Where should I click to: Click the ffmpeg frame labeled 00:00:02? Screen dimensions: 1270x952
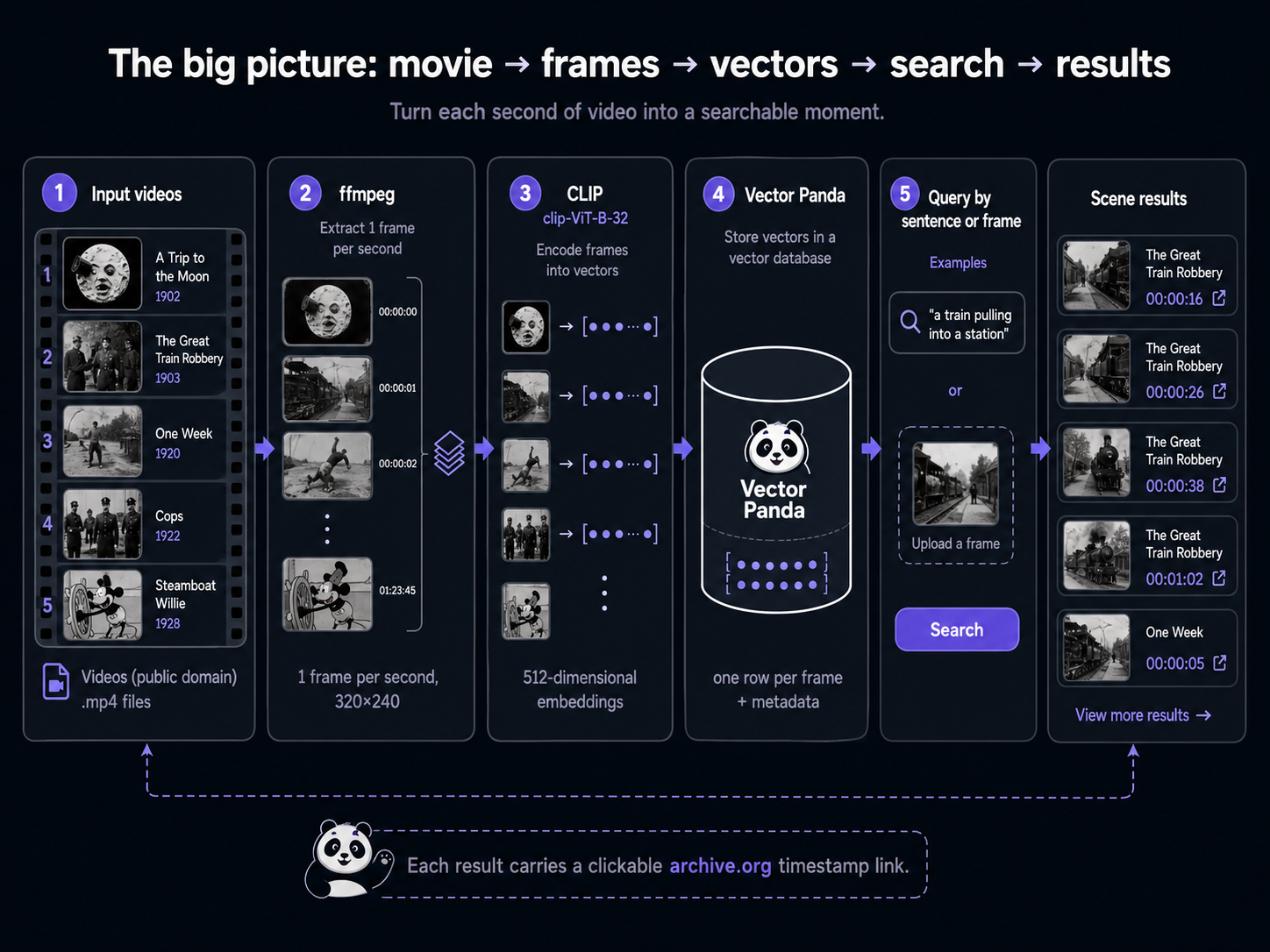coord(327,465)
